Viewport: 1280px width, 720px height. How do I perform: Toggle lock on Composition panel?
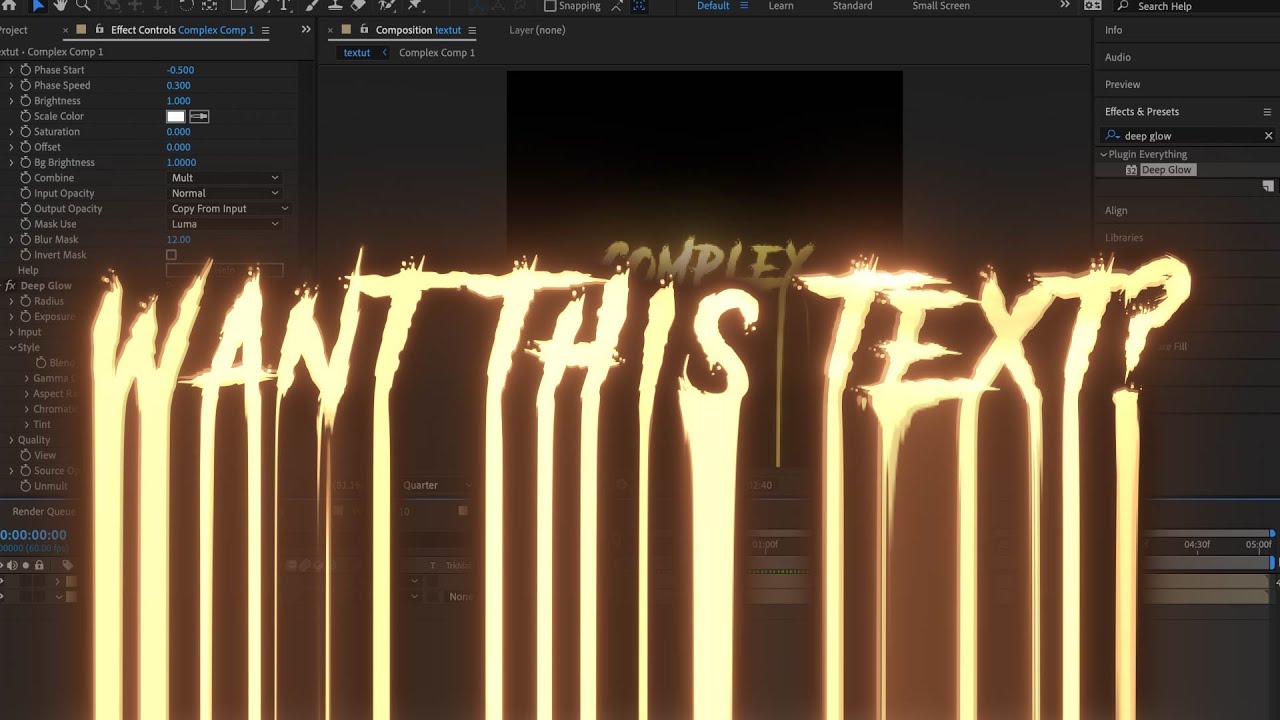pyautogui.click(x=364, y=30)
